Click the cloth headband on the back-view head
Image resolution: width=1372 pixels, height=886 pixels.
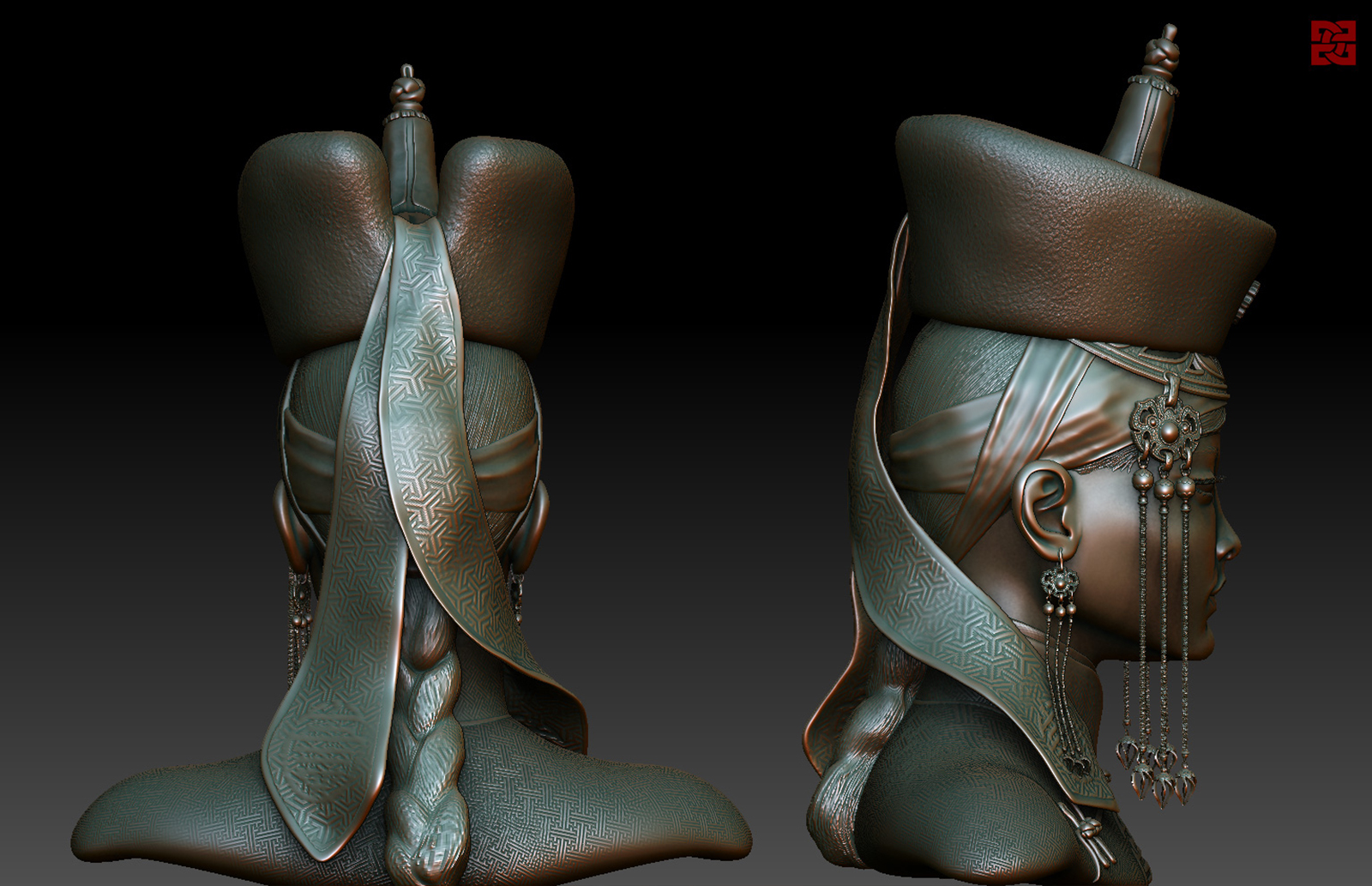(313, 446)
